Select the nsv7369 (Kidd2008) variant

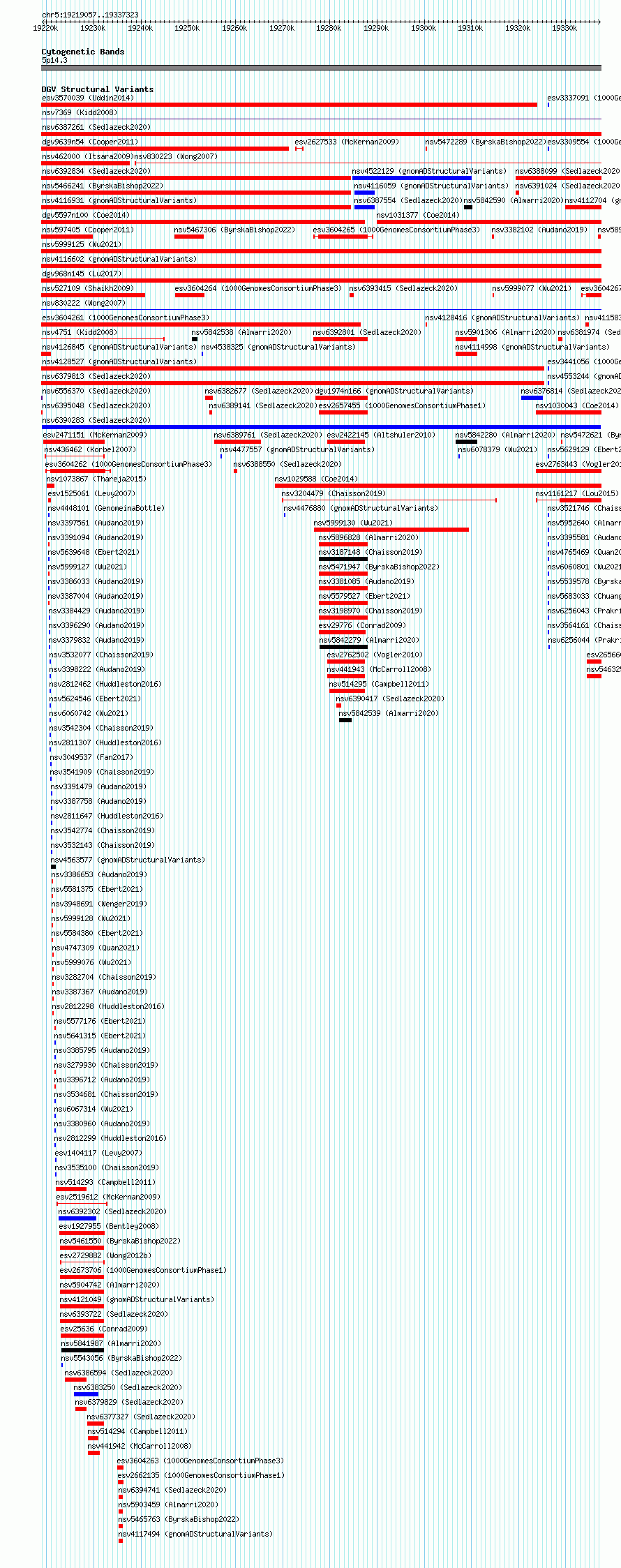coord(80,112)
